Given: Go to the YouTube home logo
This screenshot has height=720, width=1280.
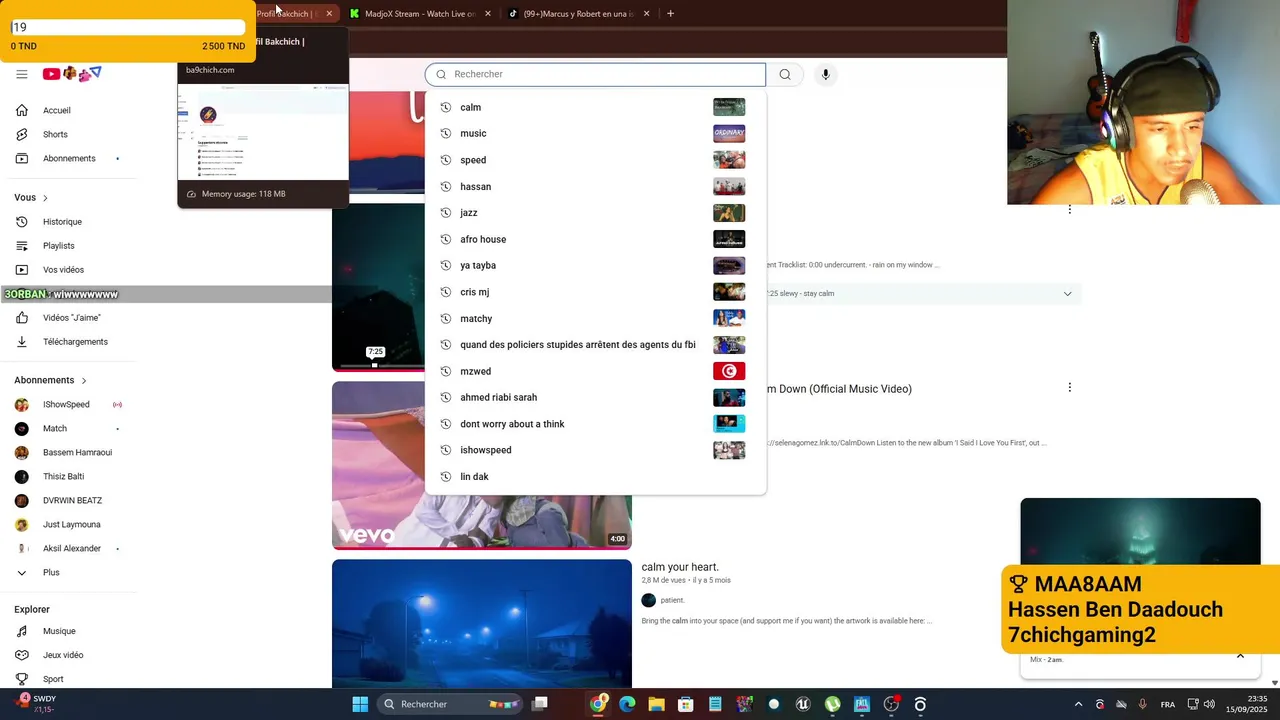Looking at the screenshot, I should pos(72,74).
